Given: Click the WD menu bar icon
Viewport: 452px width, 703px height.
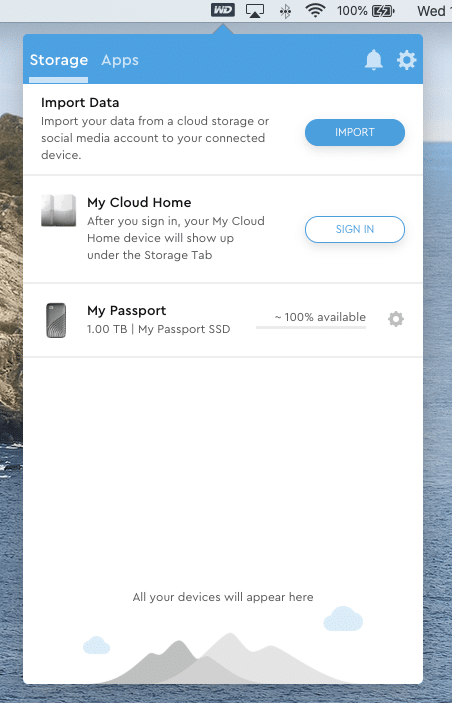Looking at the screenshot, I should [223, 10].
